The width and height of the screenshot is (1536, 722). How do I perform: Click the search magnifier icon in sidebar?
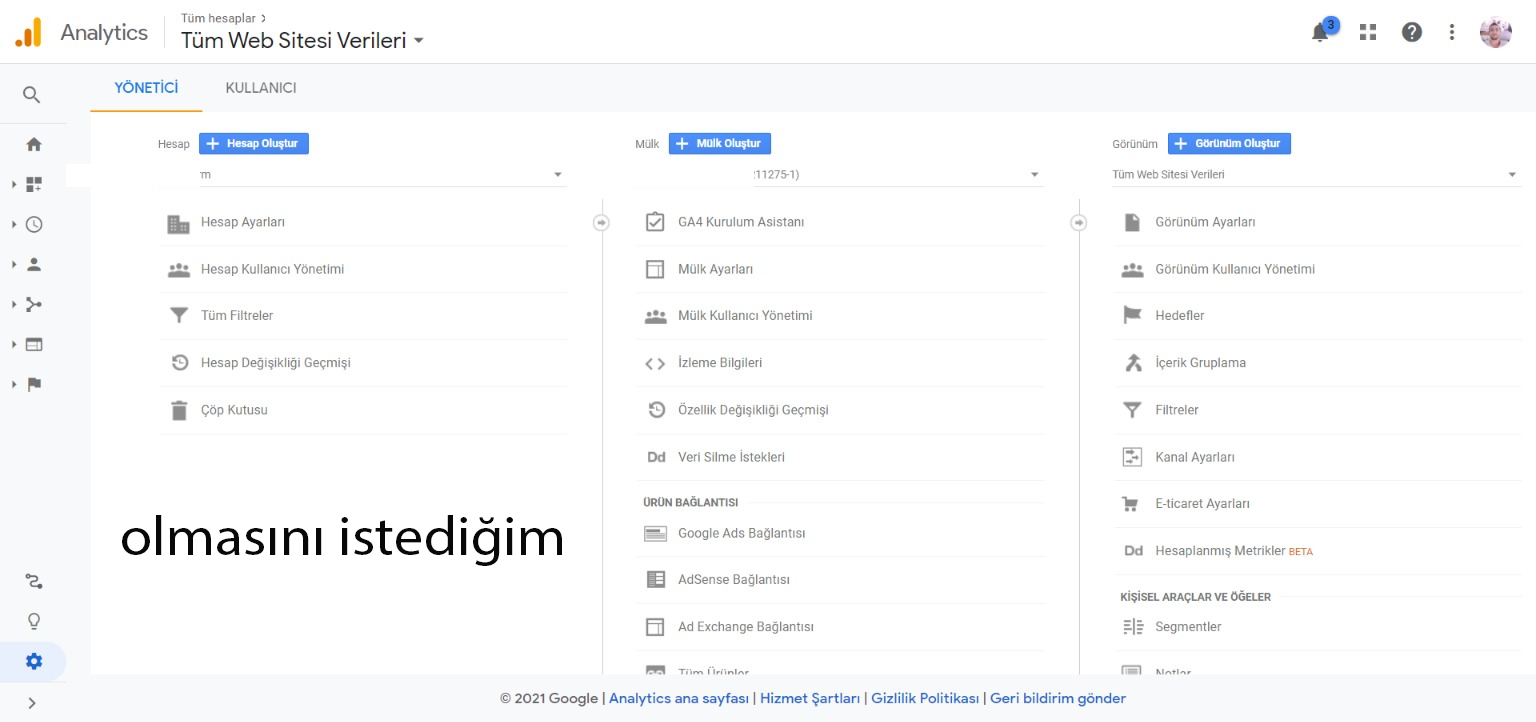32,95
